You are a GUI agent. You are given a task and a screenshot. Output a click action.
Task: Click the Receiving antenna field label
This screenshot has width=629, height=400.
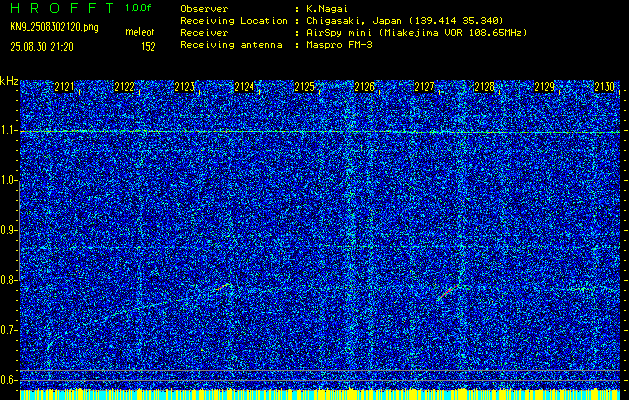231,45
